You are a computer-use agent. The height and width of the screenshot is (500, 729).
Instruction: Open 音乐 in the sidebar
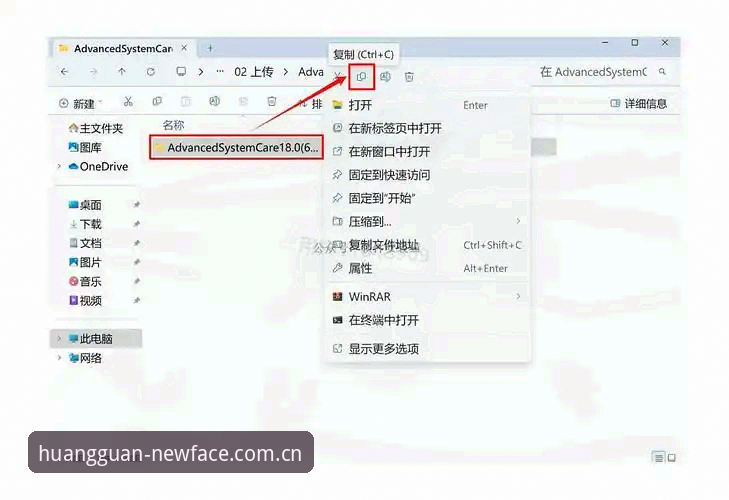tap(85, 281)
